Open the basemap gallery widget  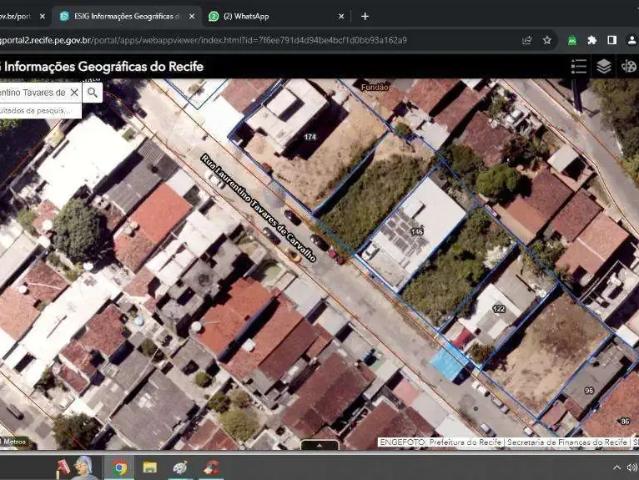click(x=628, y=66)
